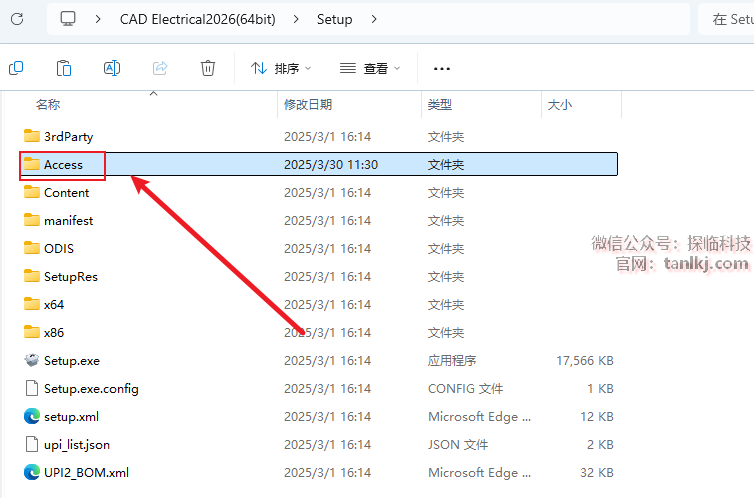The height and width of the screenshot is (498, 754).
Task: Click the Setup.exe.config file icon
Action: tap(32, 388)
